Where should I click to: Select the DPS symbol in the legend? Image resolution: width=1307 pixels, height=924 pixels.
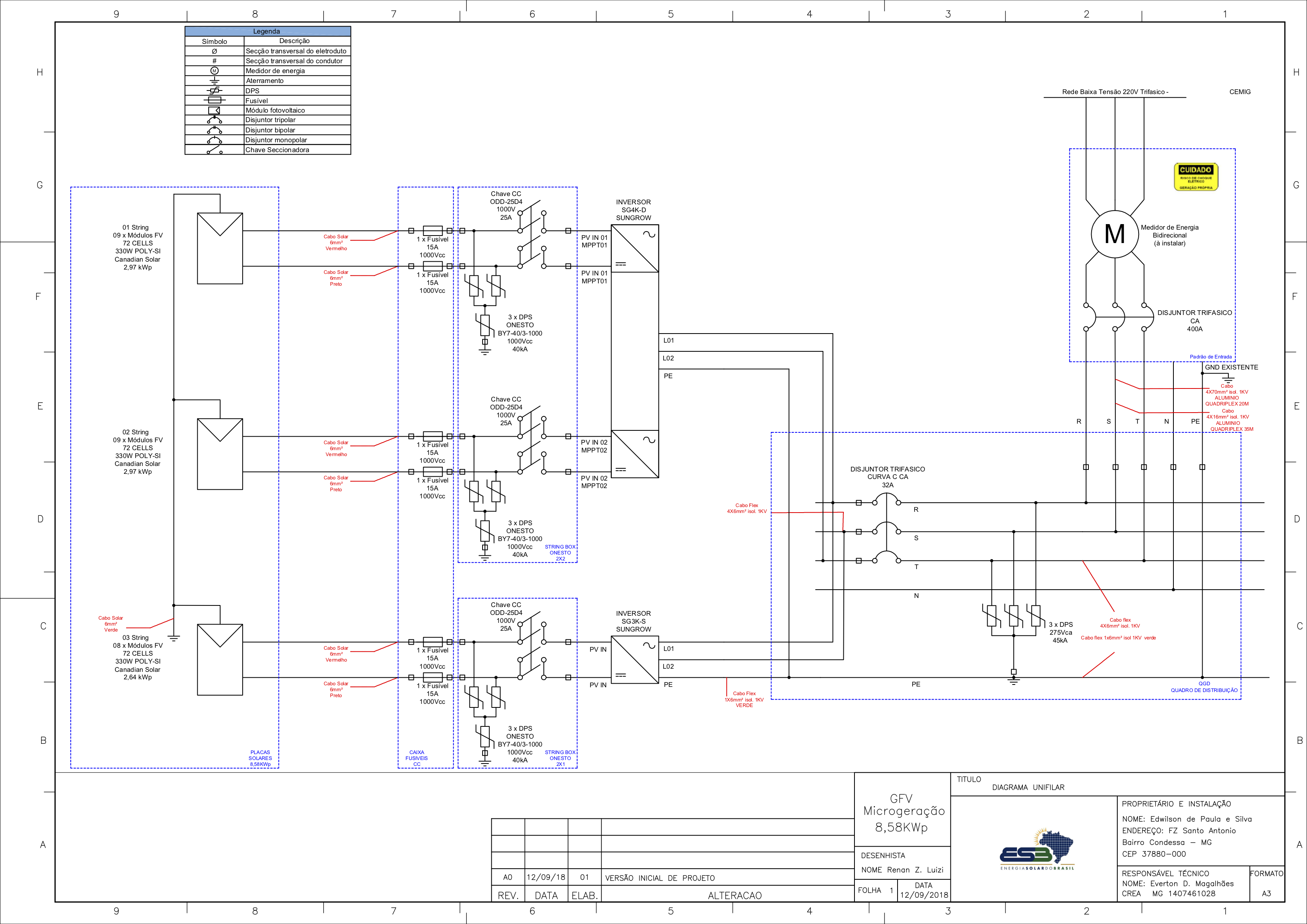click(x=214, y=91)
